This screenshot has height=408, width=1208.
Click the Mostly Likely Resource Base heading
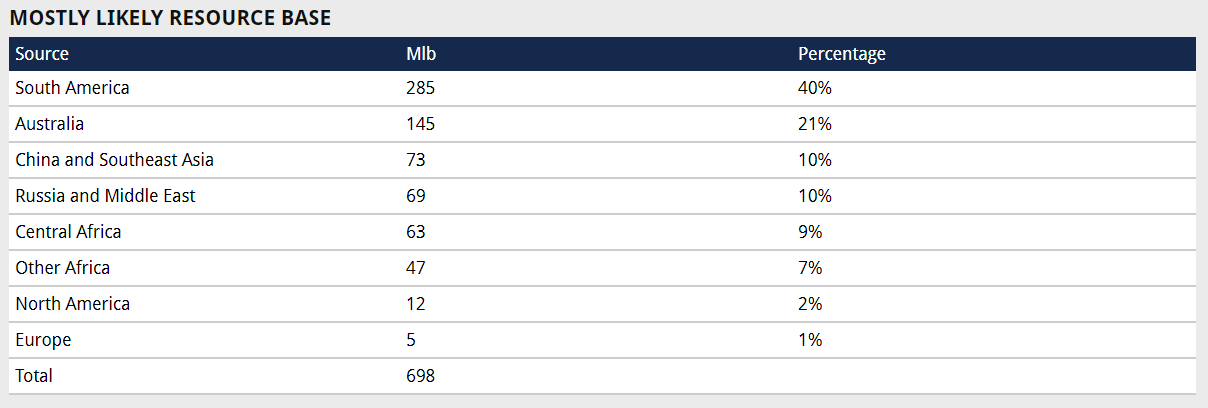[170, 18]
